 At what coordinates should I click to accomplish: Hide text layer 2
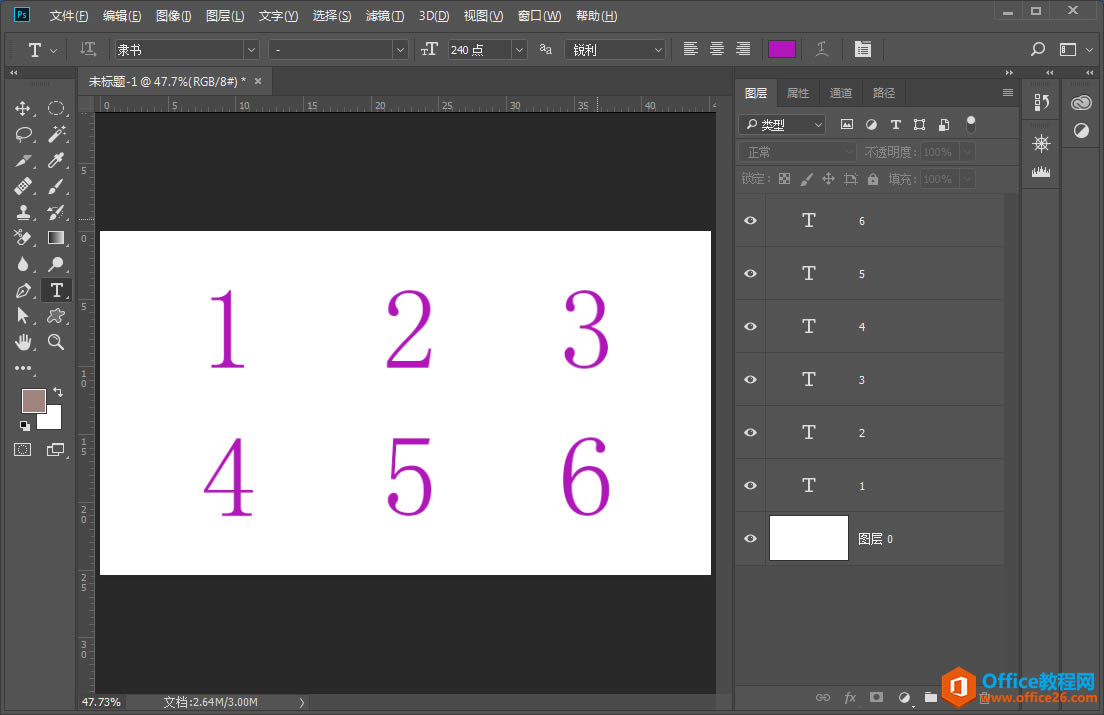[x=751, y=432]
